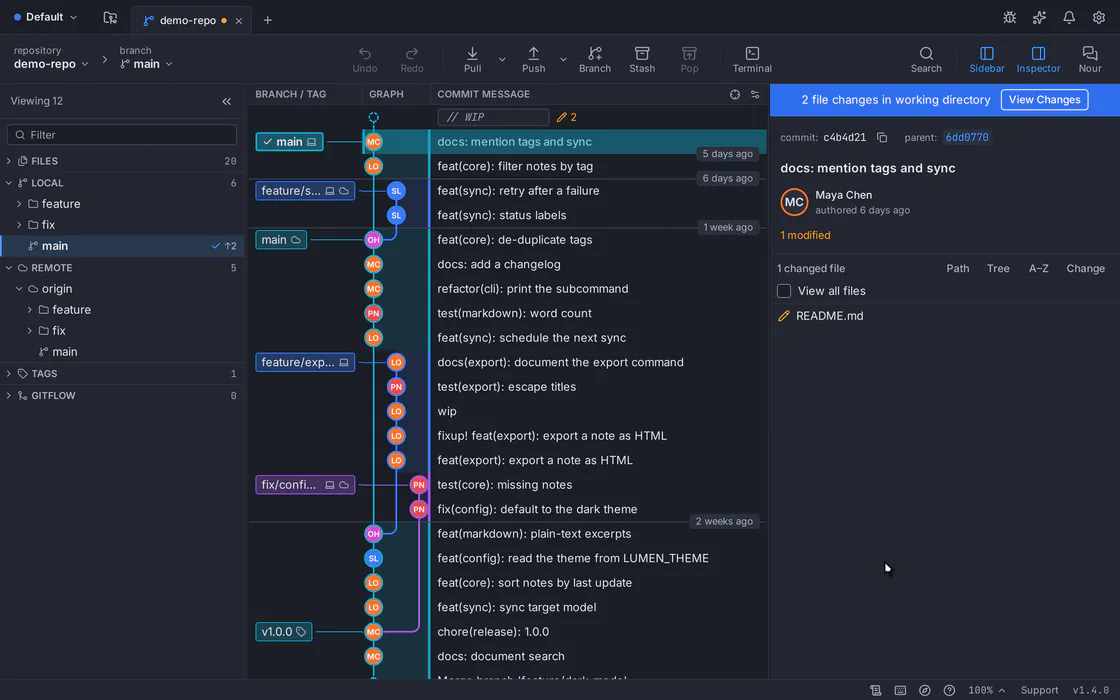Click the bug report icon in top bar
Viewport: 1120px width, 700px height.
(1009, 18)
